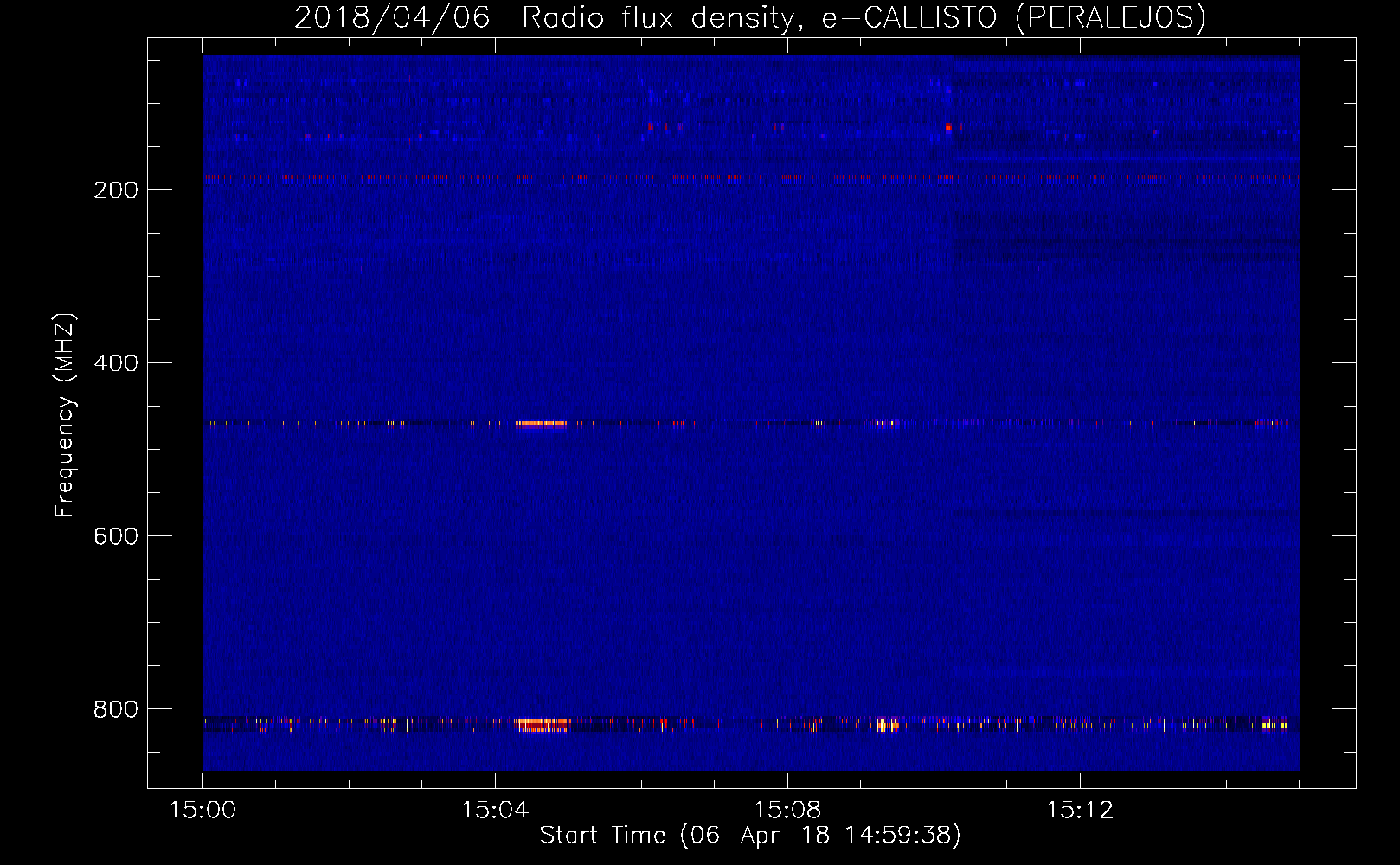Click the red spot near 130 MHz around 15:10
The image size is (1400, 865).
(x=948, y=127)
